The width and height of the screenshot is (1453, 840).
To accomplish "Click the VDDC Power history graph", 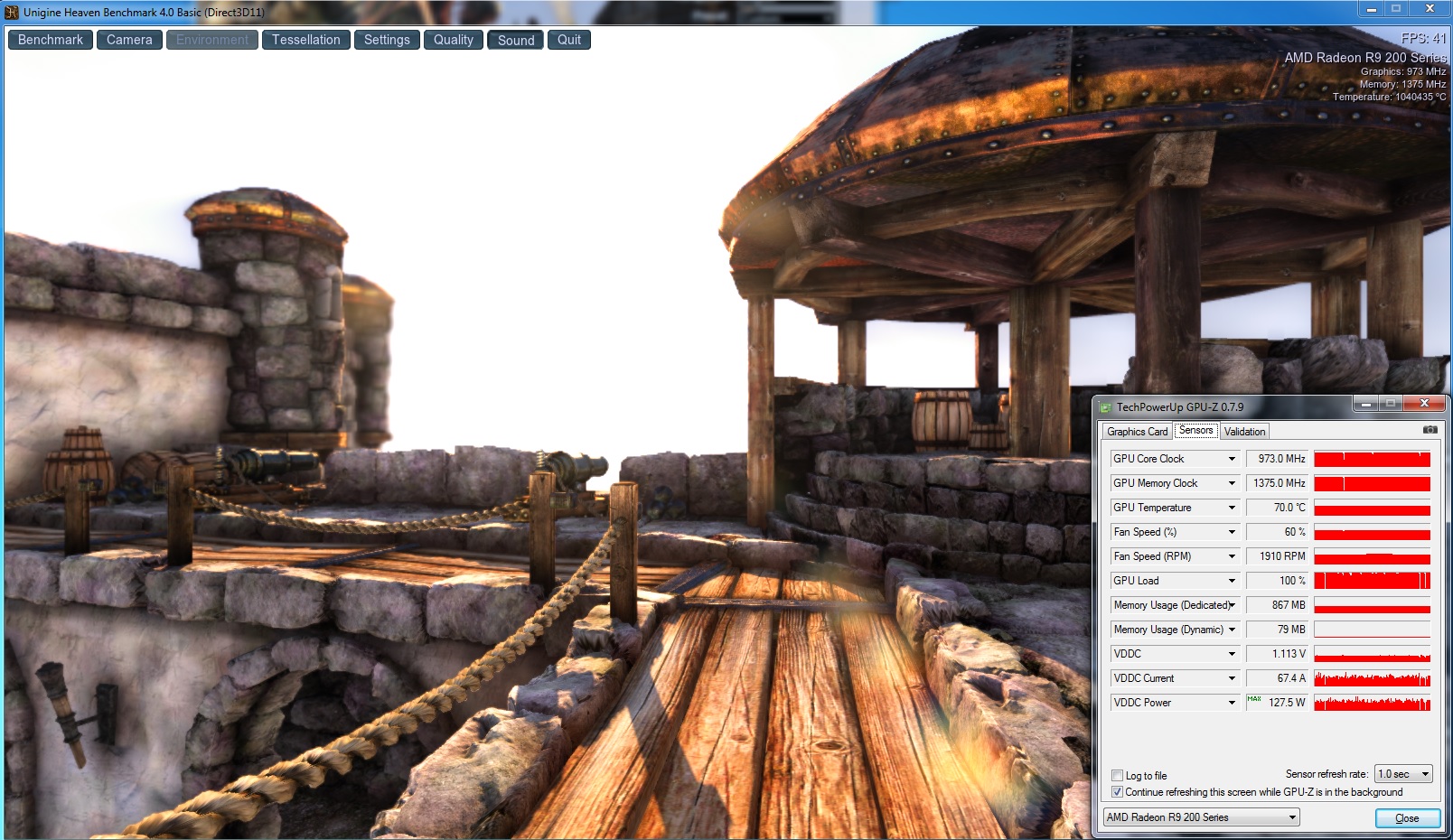I will point(1373,703).
